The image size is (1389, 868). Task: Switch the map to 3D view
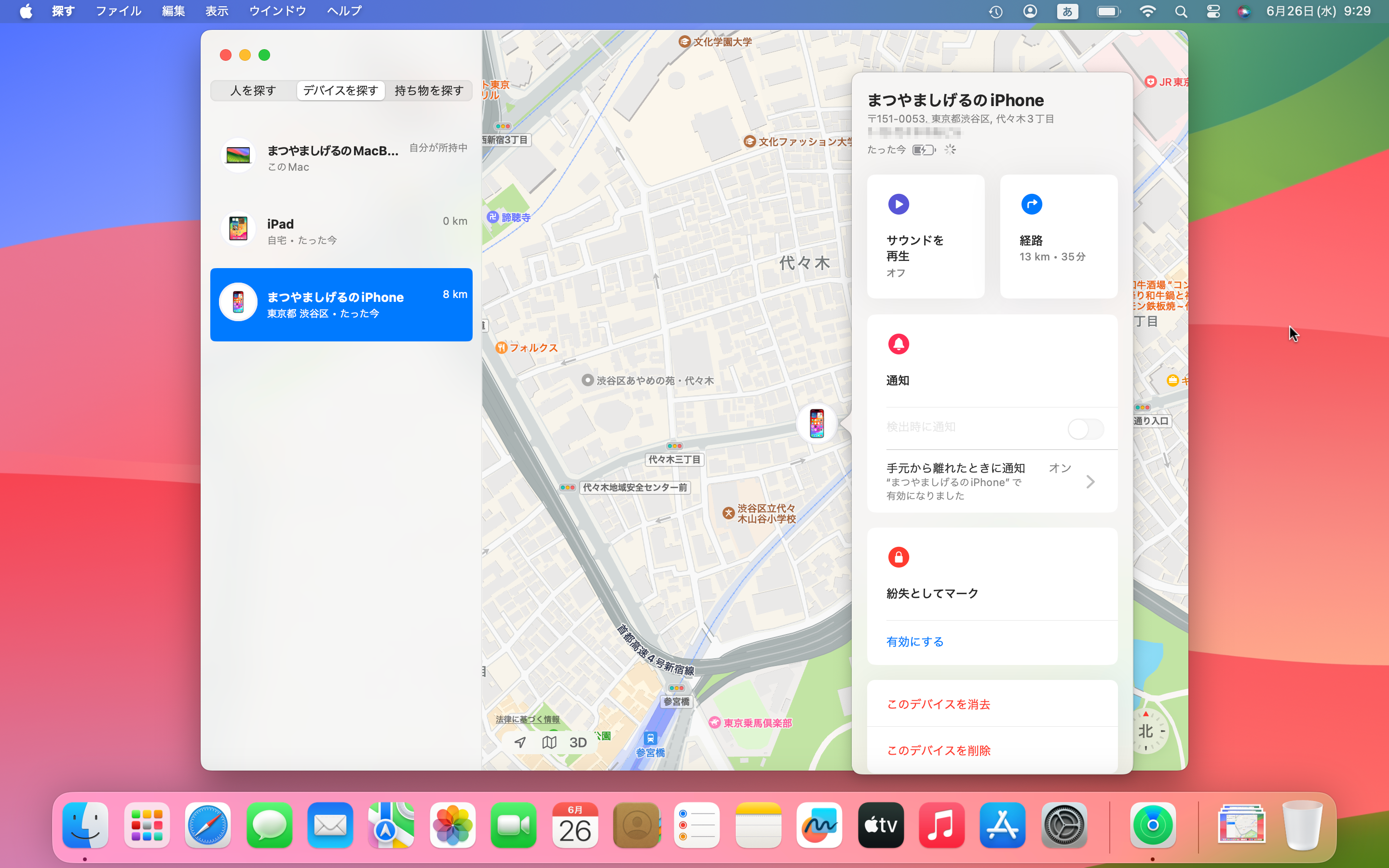(x=577, y=742)
